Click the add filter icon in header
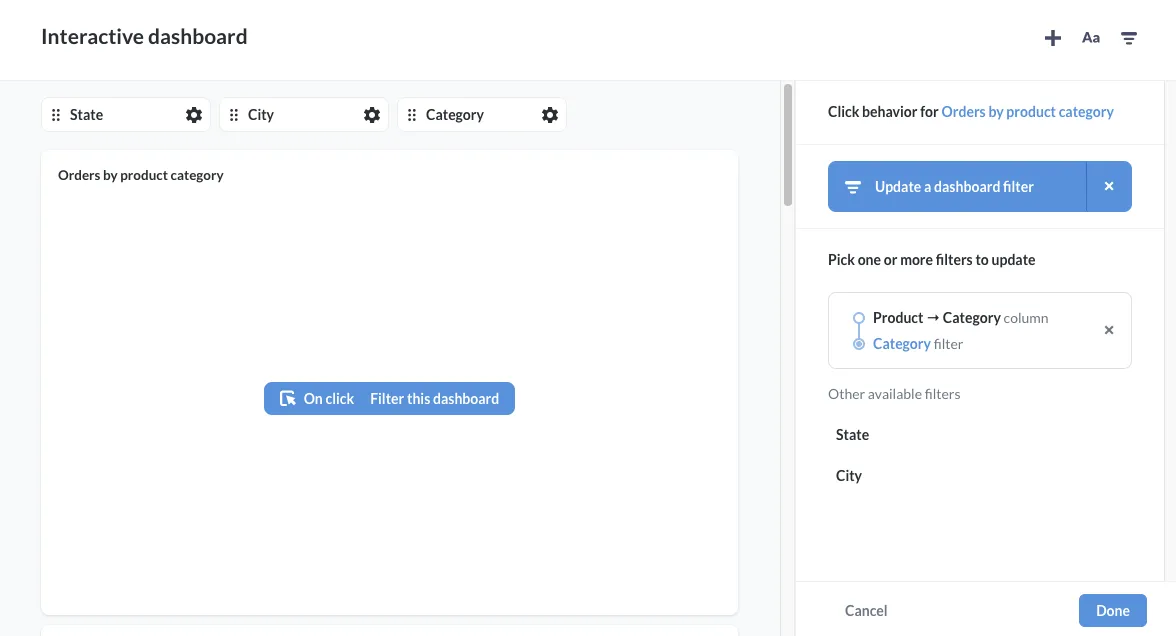Image resolution: width=1176 pixels, height=636 pixels. pos(1129,38)
